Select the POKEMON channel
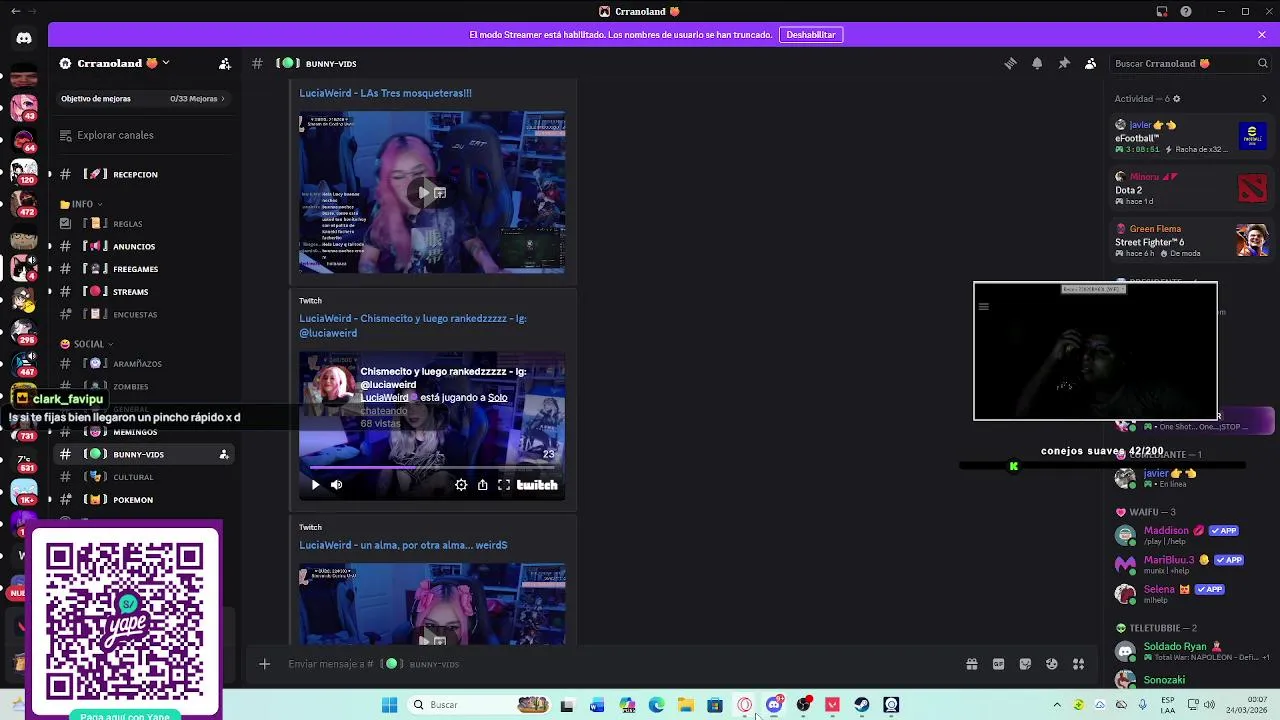 pyautogui.click(x=145, y=500)
